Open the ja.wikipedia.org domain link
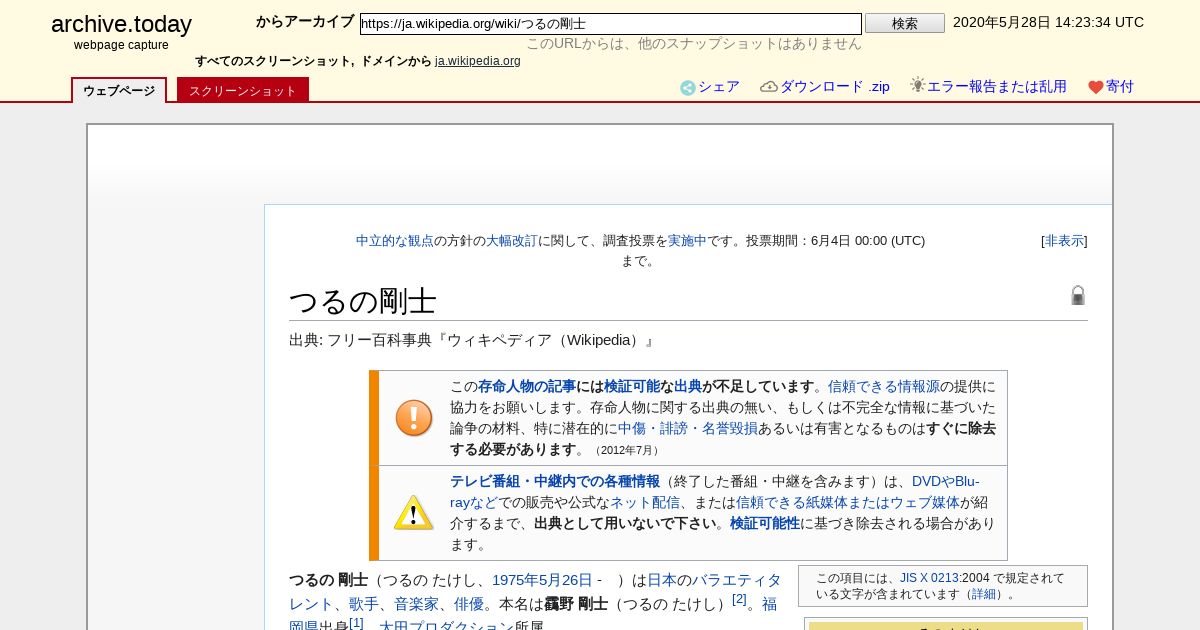This screenshot has width=1200, height=630. (x=478, y=61)
